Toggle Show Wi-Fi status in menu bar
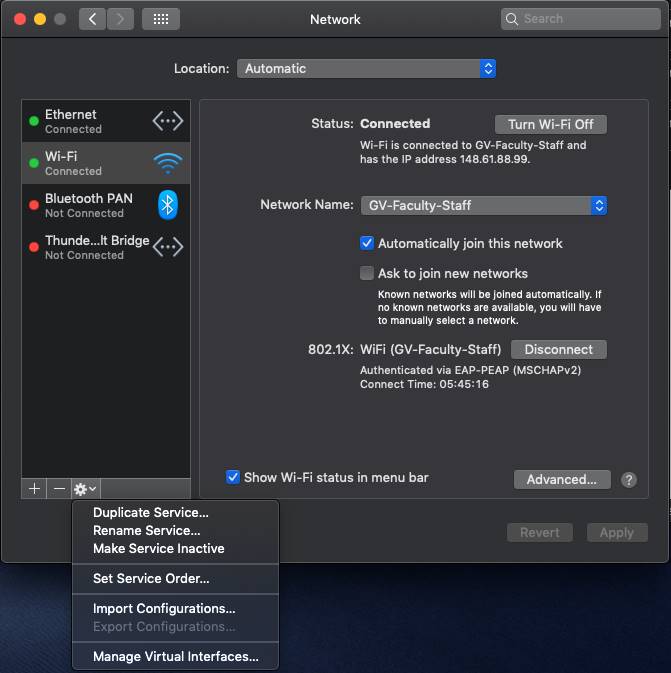 [233, 478]
